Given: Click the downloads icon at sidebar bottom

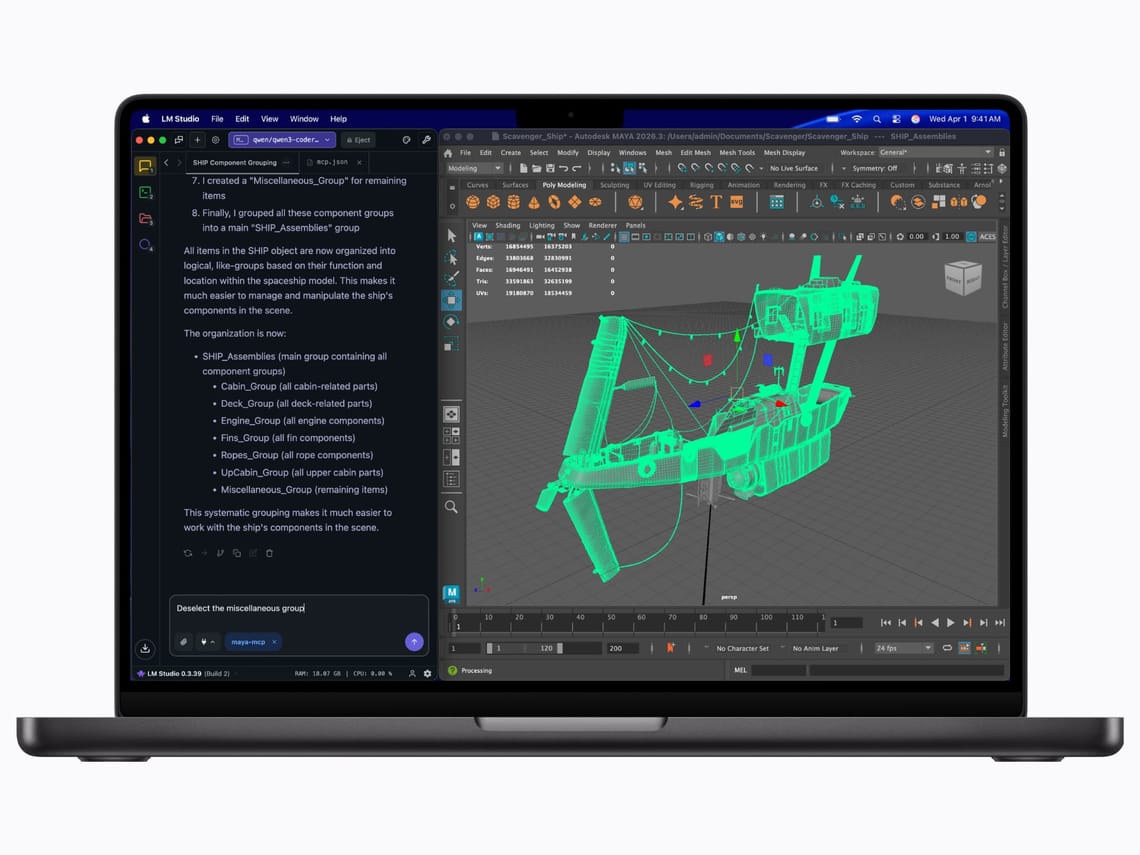Looking at the screenshot, I should pyautogui.click(x=145, y=648).
